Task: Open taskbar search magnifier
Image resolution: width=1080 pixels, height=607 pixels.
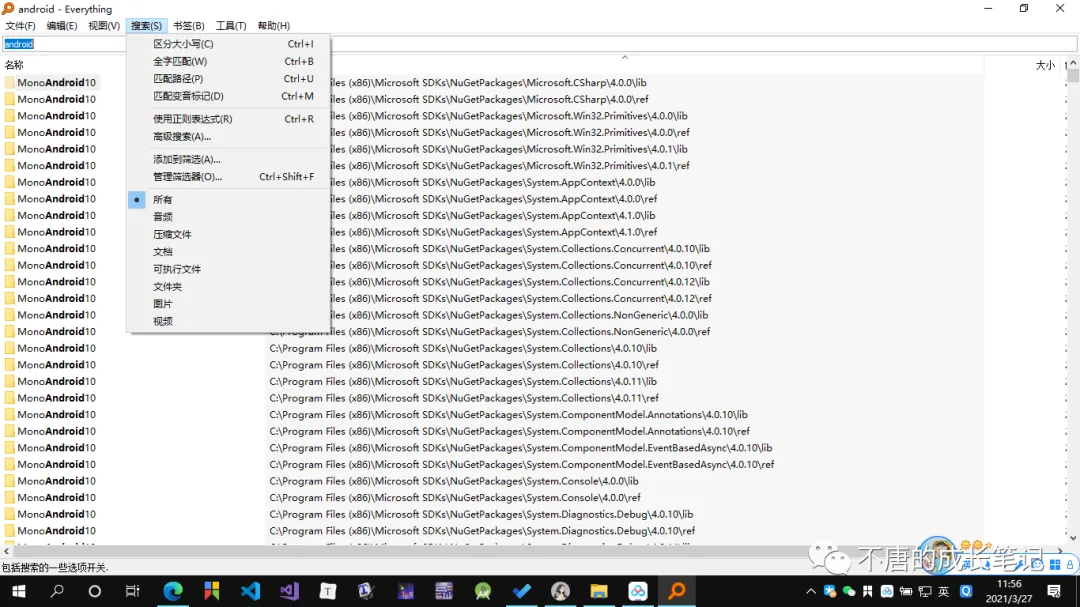Action: coord(57,591)
